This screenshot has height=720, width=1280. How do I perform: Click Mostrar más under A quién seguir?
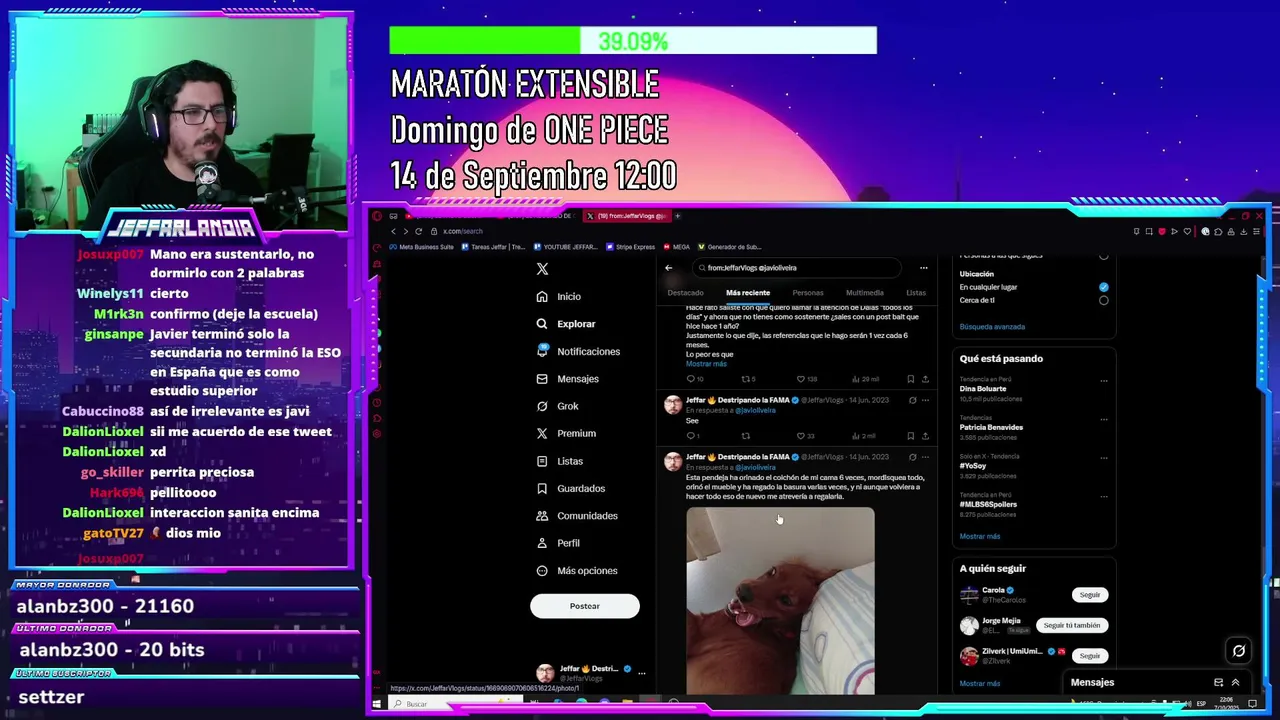pos(980,684)
